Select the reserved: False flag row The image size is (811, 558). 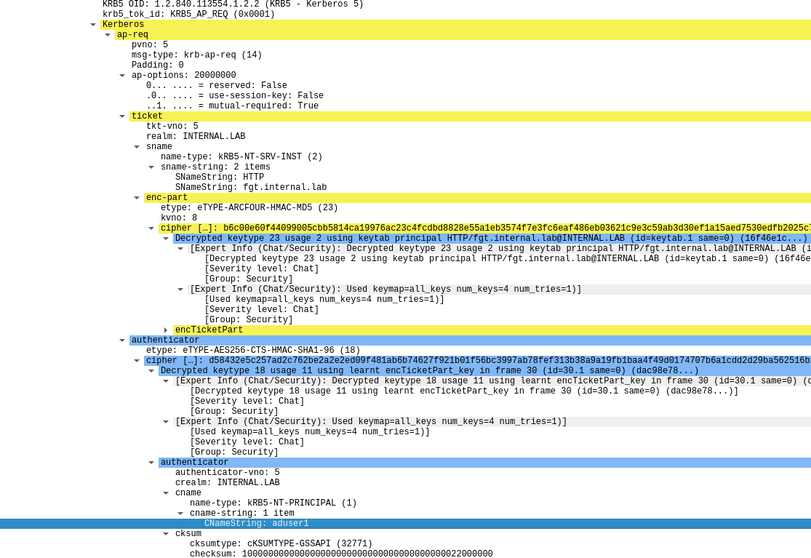[x=216, y=85]
